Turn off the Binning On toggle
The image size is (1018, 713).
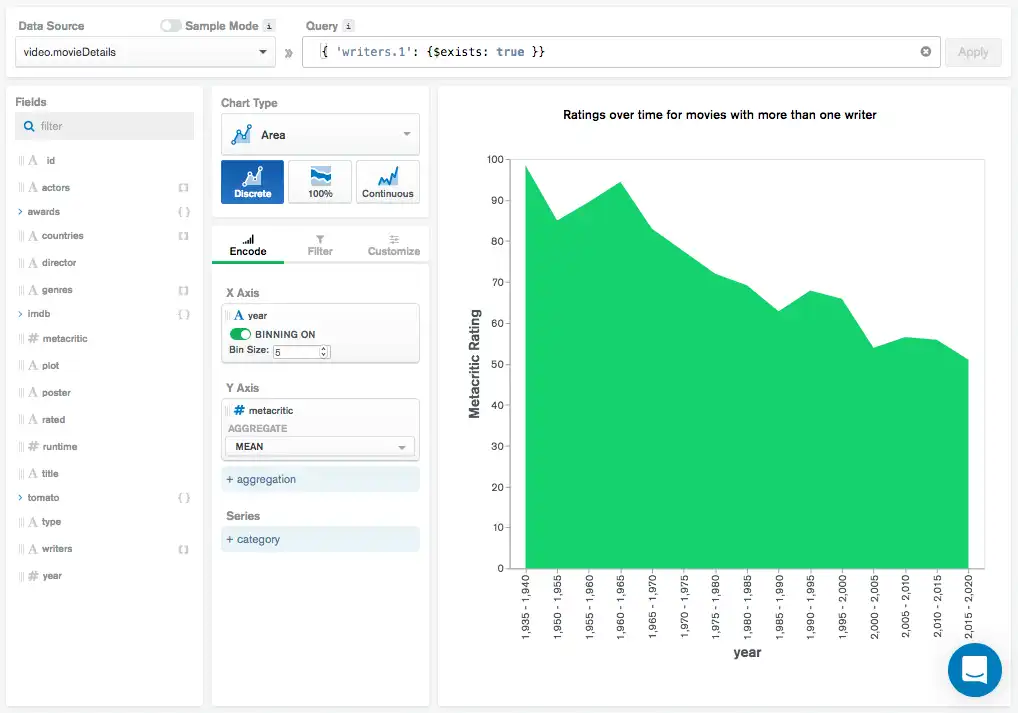pos(240,334)
